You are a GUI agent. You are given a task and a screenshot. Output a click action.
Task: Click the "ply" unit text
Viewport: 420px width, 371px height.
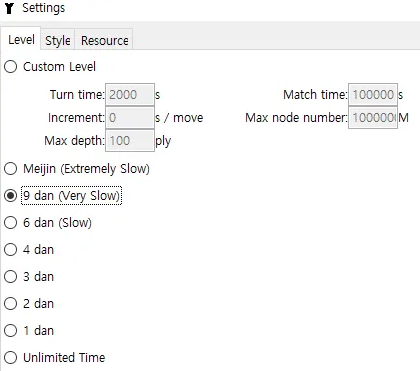[x=163, y=141]
